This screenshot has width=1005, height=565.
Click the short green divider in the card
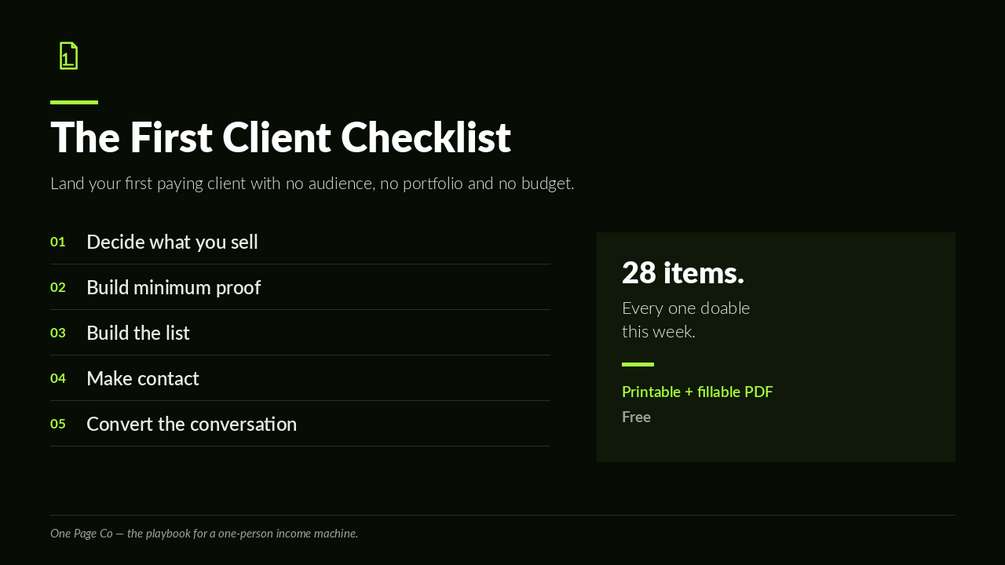pyautogui.click(x=638, y=364)
